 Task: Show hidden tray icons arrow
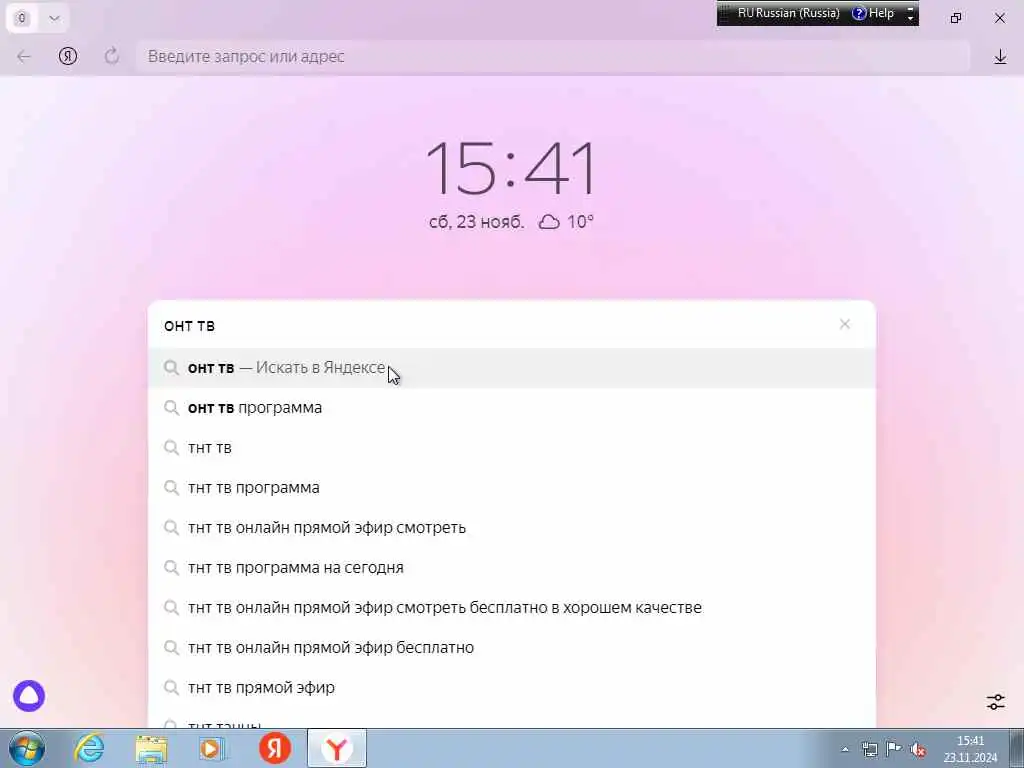click(845, 749)
